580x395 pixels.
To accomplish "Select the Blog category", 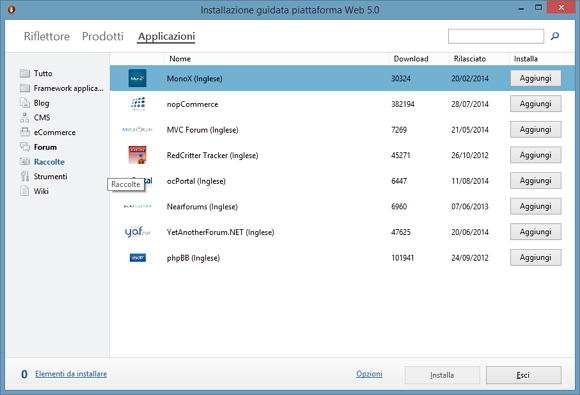I will [x=41, y=103].
